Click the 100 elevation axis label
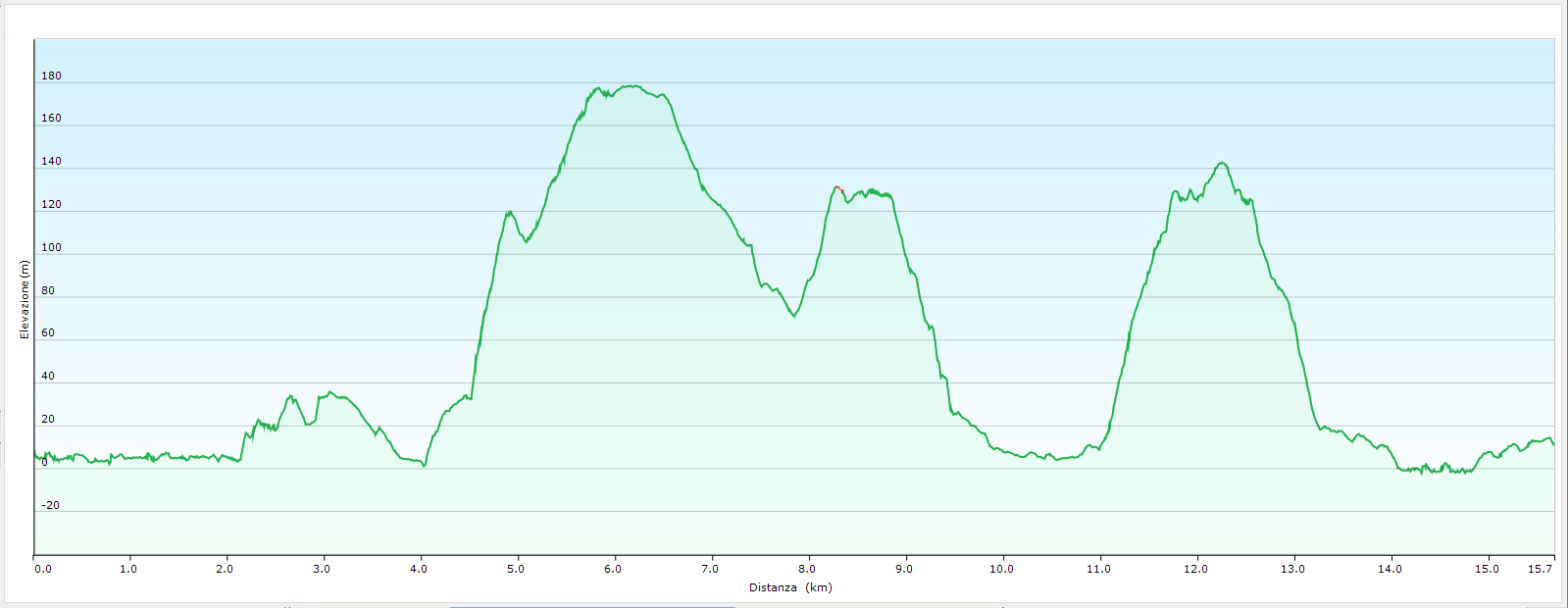1568x608 pixels. point(51,247)
